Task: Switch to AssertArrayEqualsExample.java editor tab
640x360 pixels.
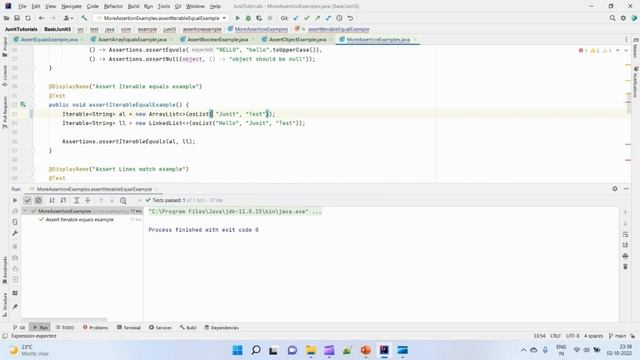Action: (x=132, y=40)
